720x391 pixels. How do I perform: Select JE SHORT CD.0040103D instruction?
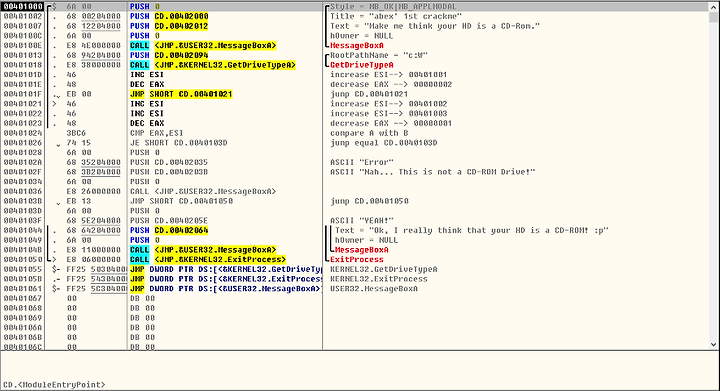(179, 143)
